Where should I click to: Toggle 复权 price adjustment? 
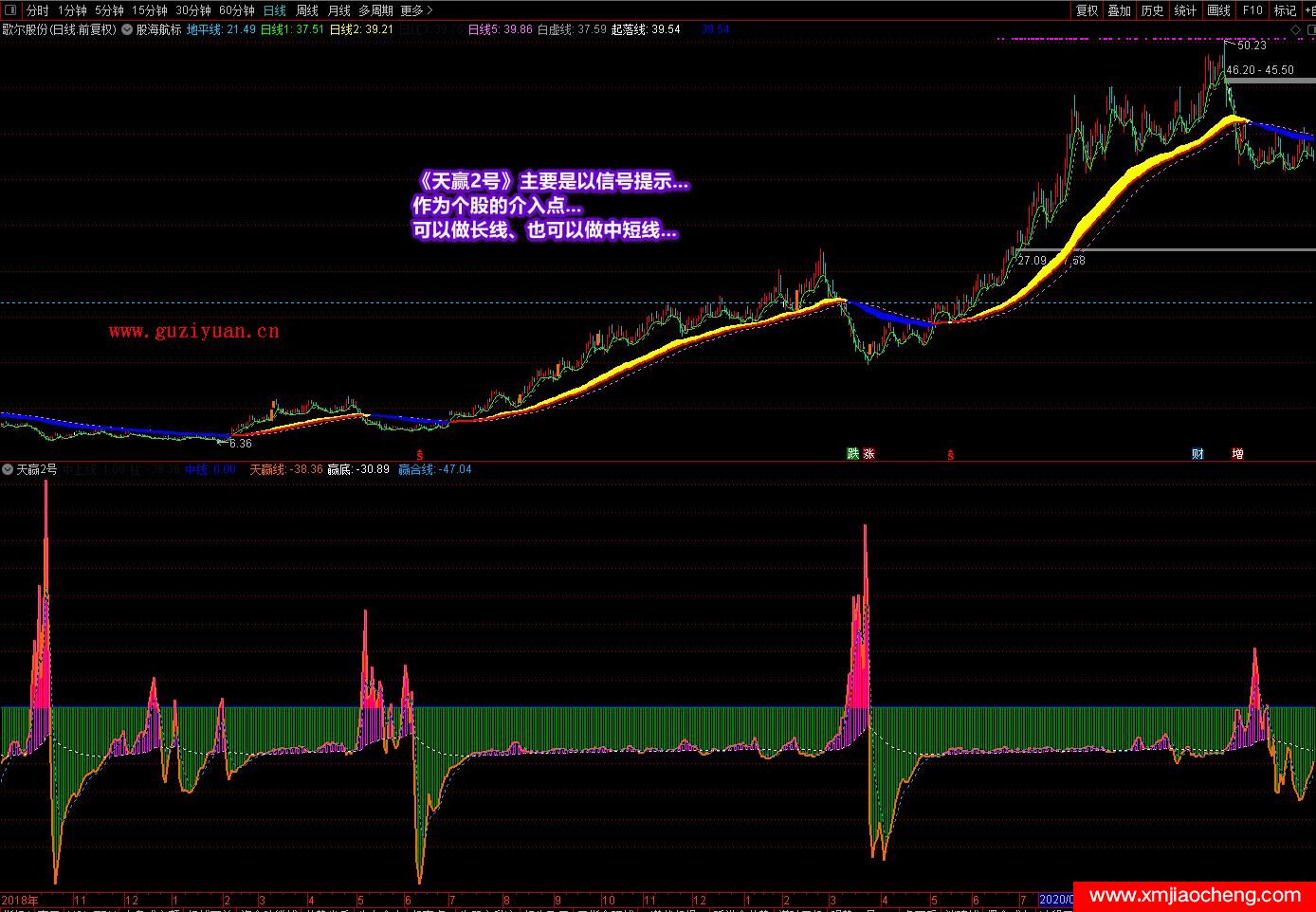click(1087, 10)
